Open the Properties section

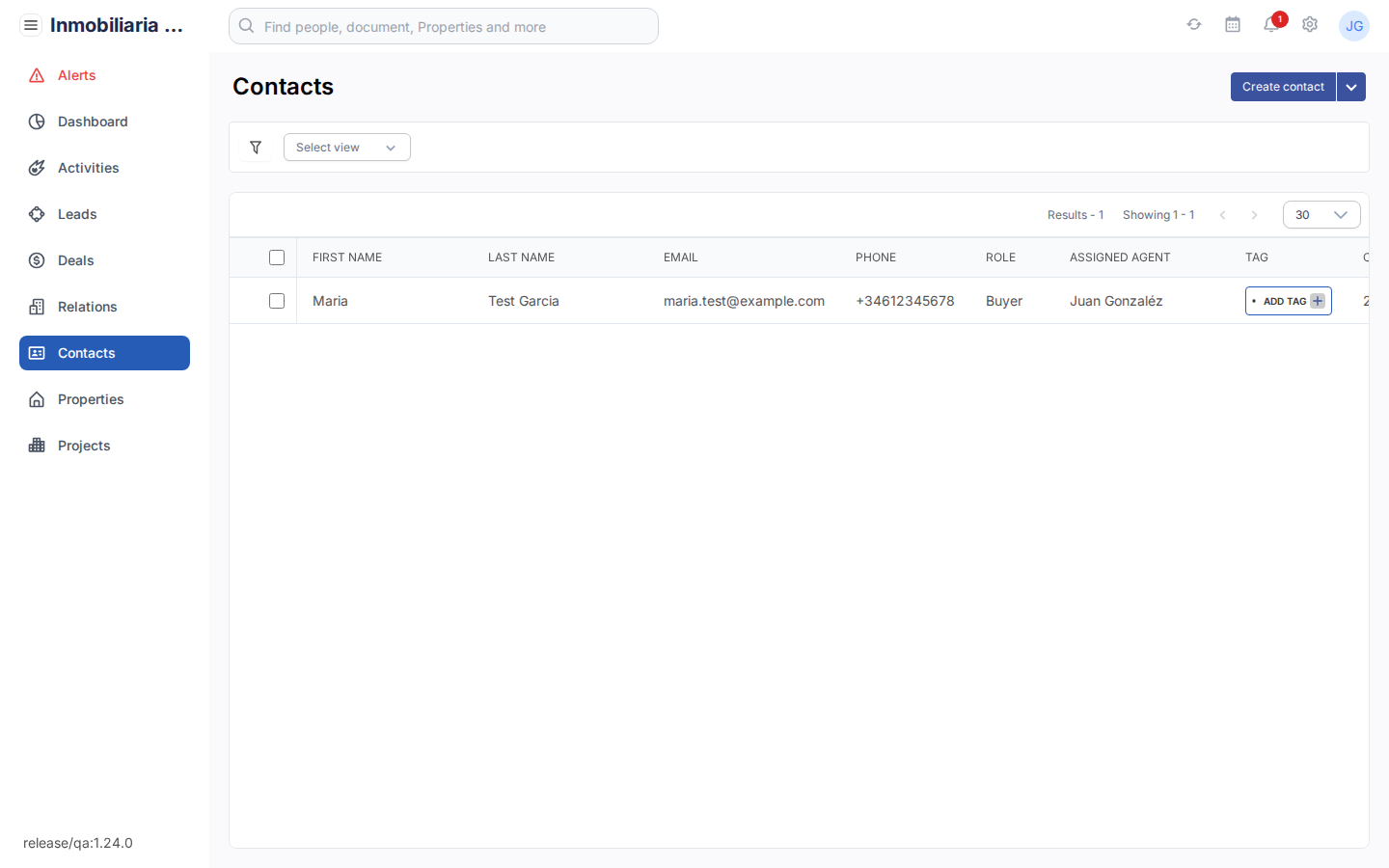point(90,399)
